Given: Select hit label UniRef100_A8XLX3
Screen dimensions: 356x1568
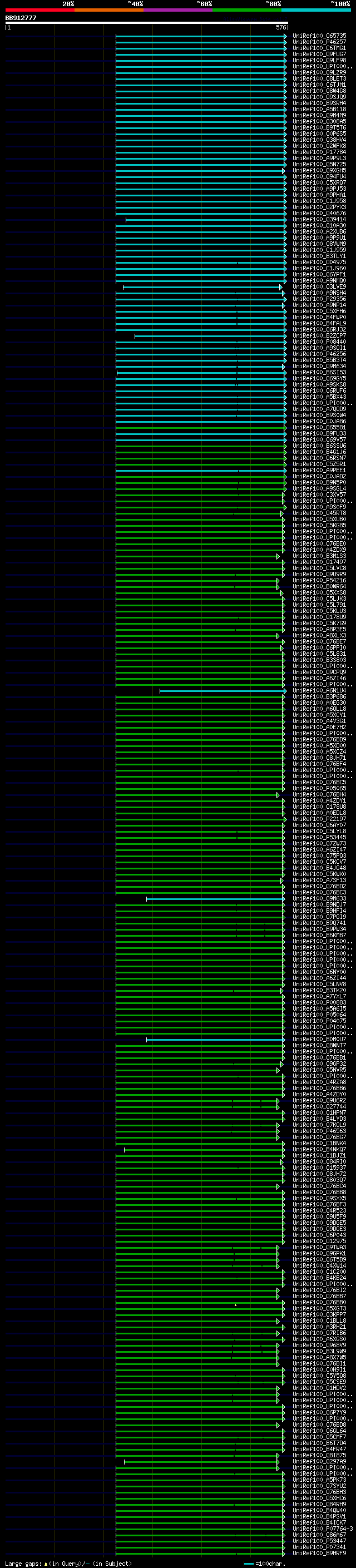Looking at the screenshot, I should click(x=319, y=635).
